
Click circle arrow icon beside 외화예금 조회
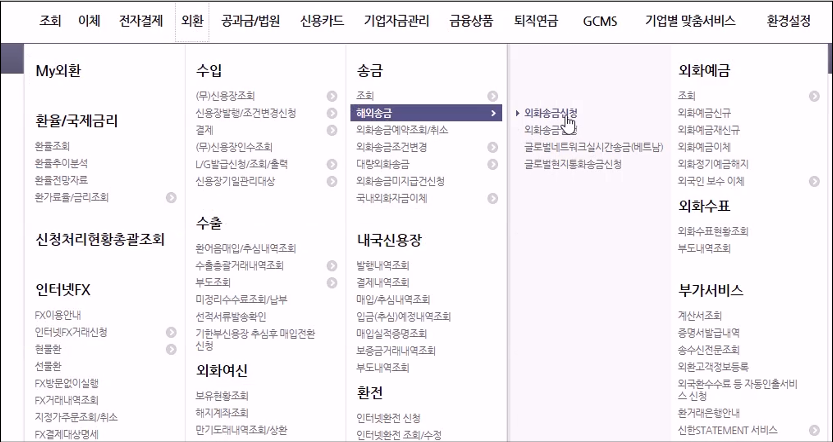point(814,96)
